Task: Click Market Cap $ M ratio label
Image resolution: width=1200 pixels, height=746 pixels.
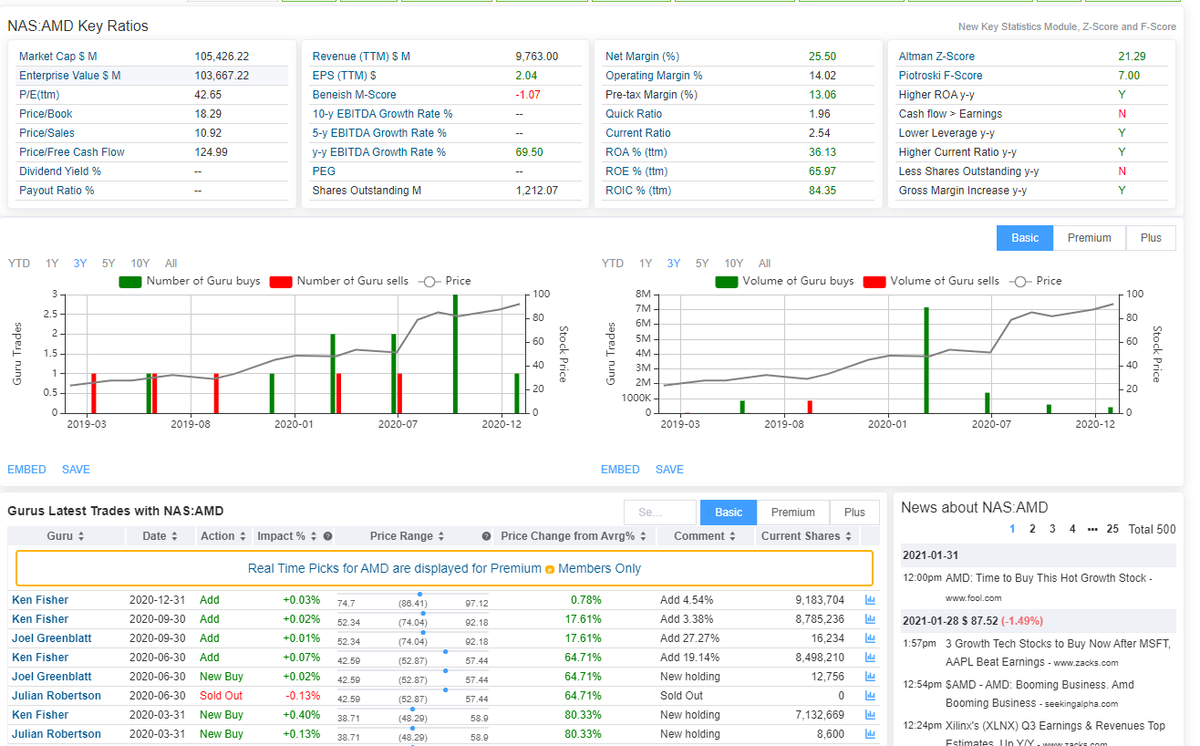Action: coord(58,56)
